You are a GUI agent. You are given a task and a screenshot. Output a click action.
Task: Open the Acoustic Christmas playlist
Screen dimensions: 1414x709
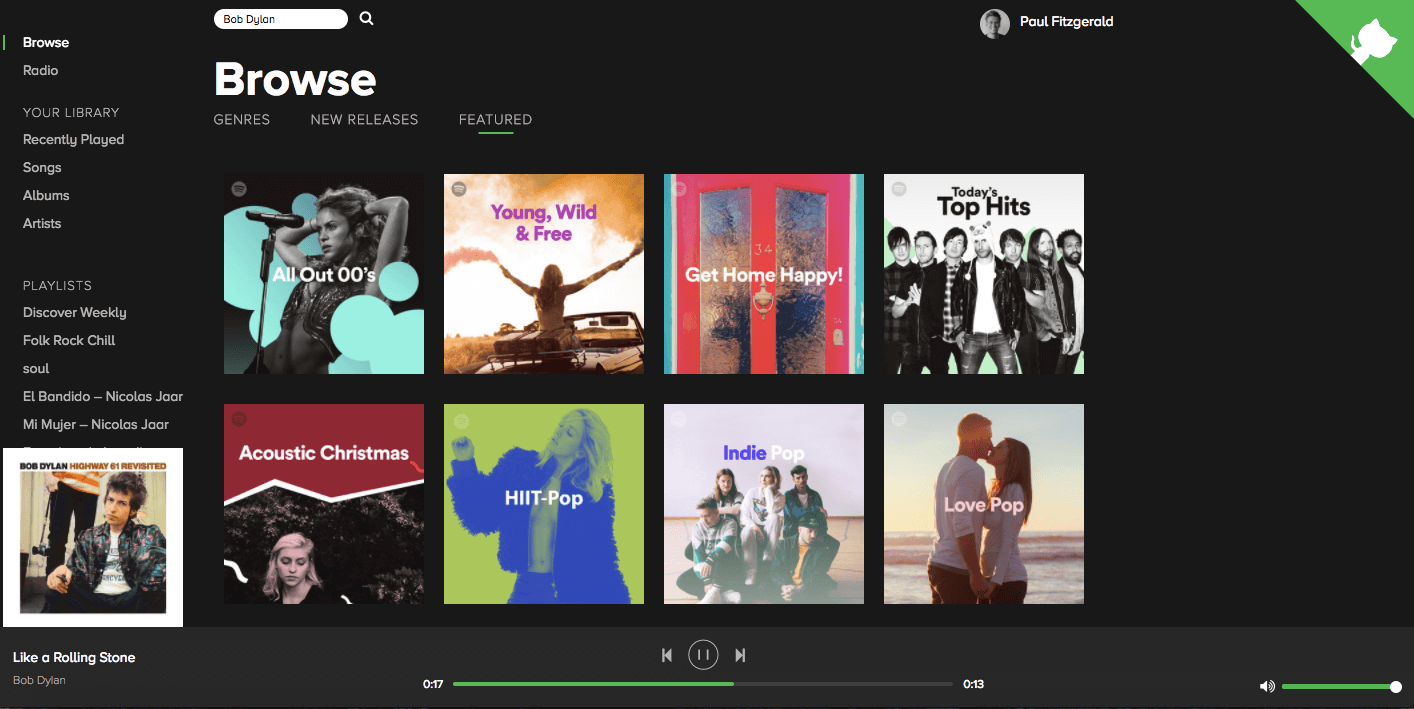(x=324, y=504)
